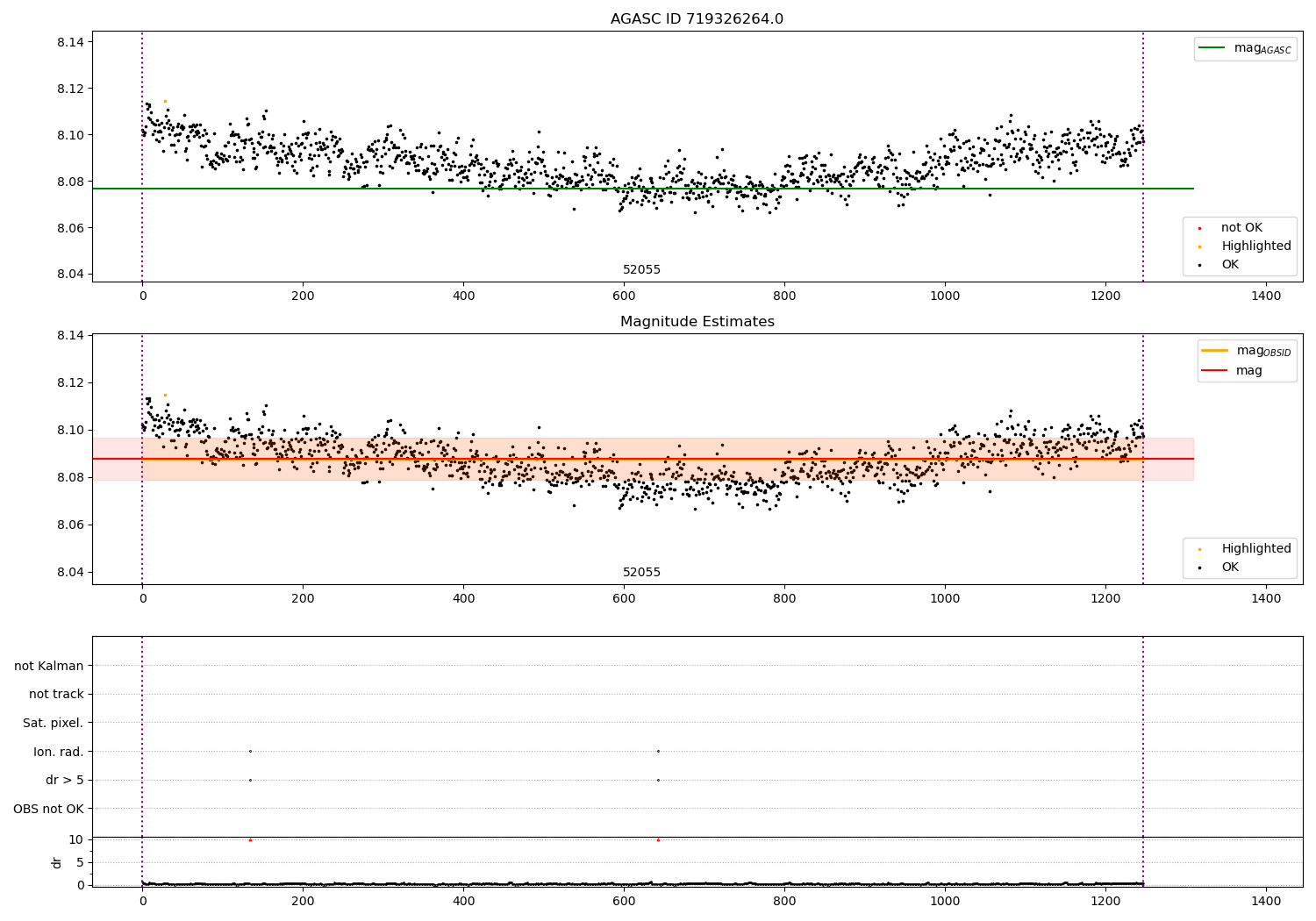Image resolution: width=1316 pixels, height=921 pixels.
Task: Click the 'Ion. rad.' row label
Action: 59,752
